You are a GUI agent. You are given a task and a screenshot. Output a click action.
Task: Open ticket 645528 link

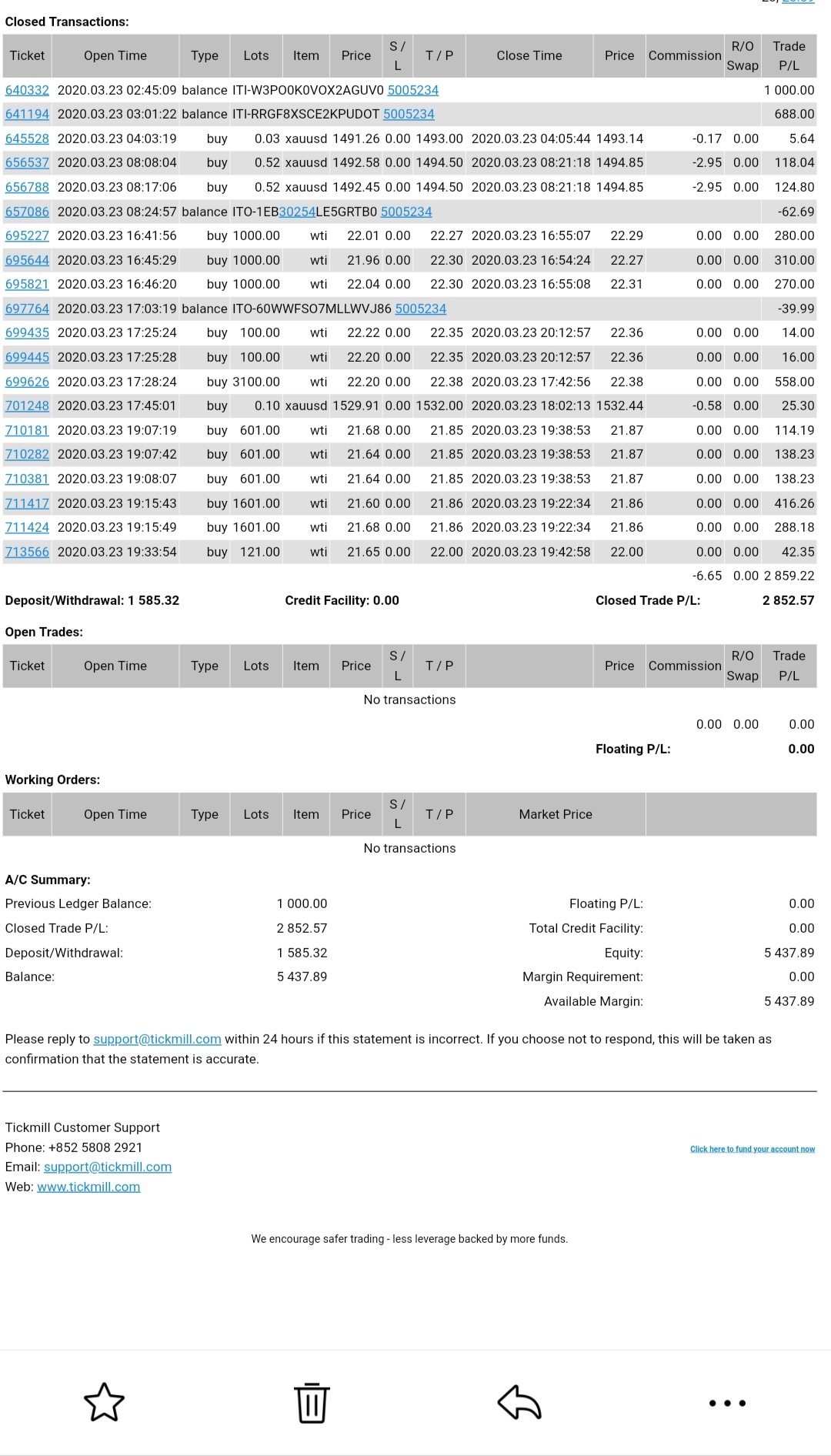tap(27, 139)
